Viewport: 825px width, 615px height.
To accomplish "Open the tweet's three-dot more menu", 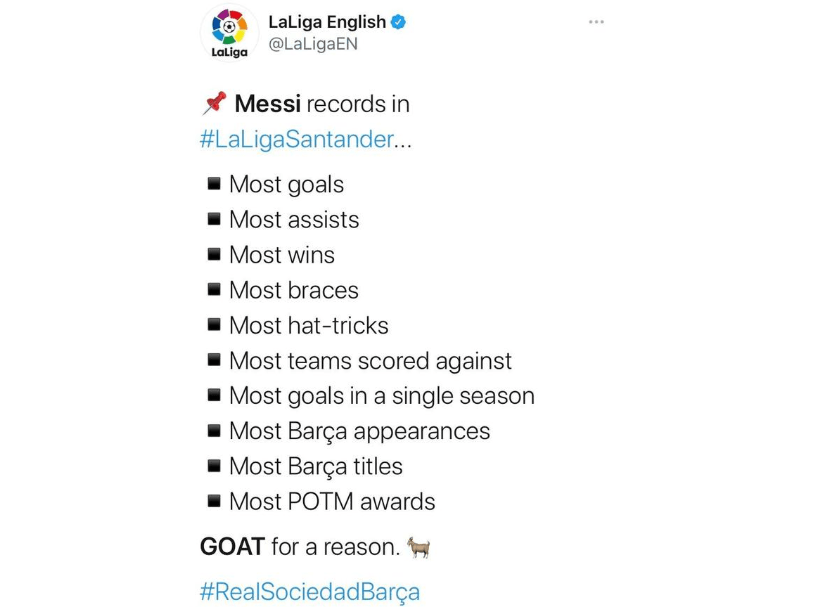I will coord(596,22).
